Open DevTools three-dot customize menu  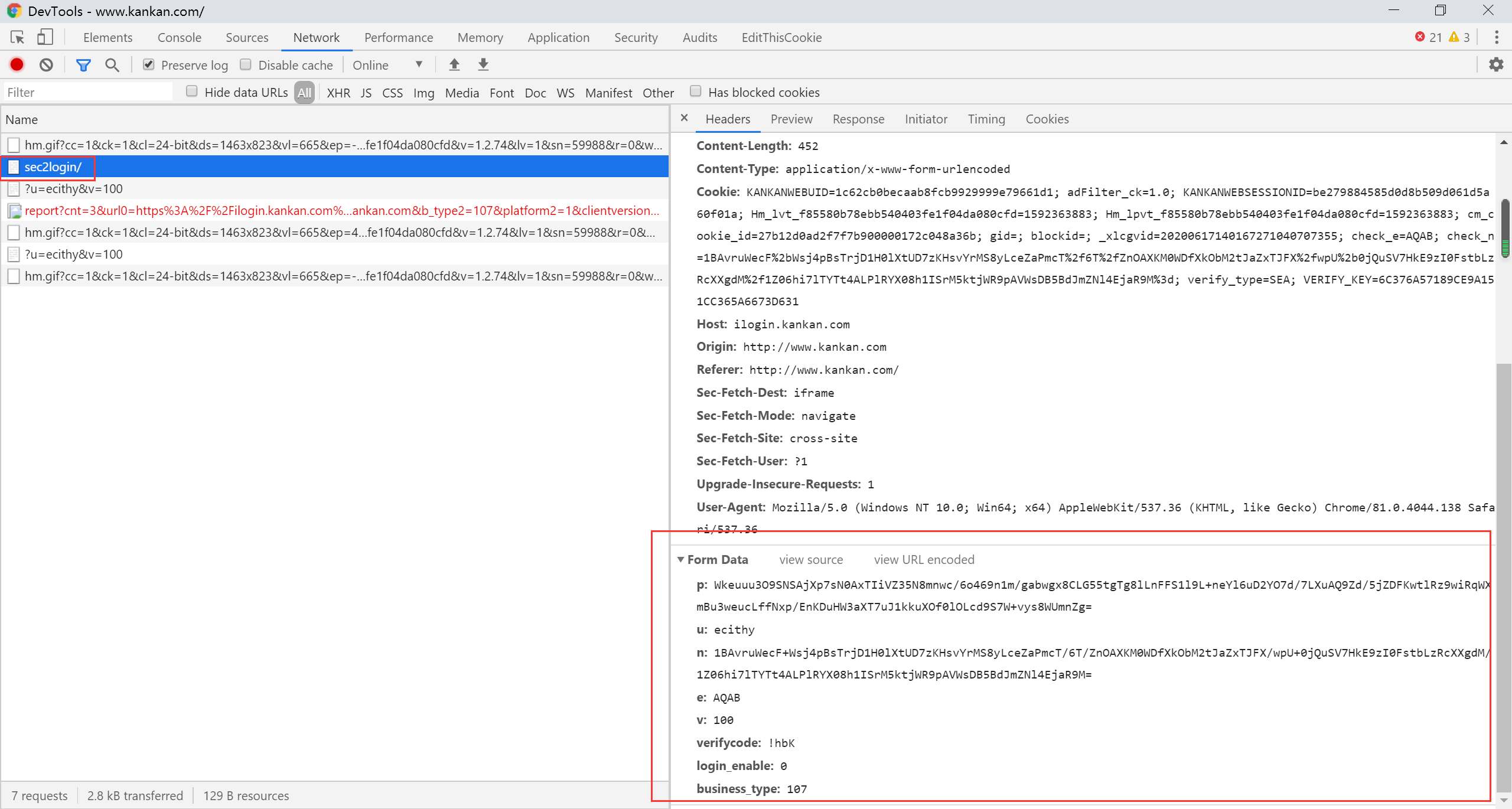click(x=1496, y=37)
